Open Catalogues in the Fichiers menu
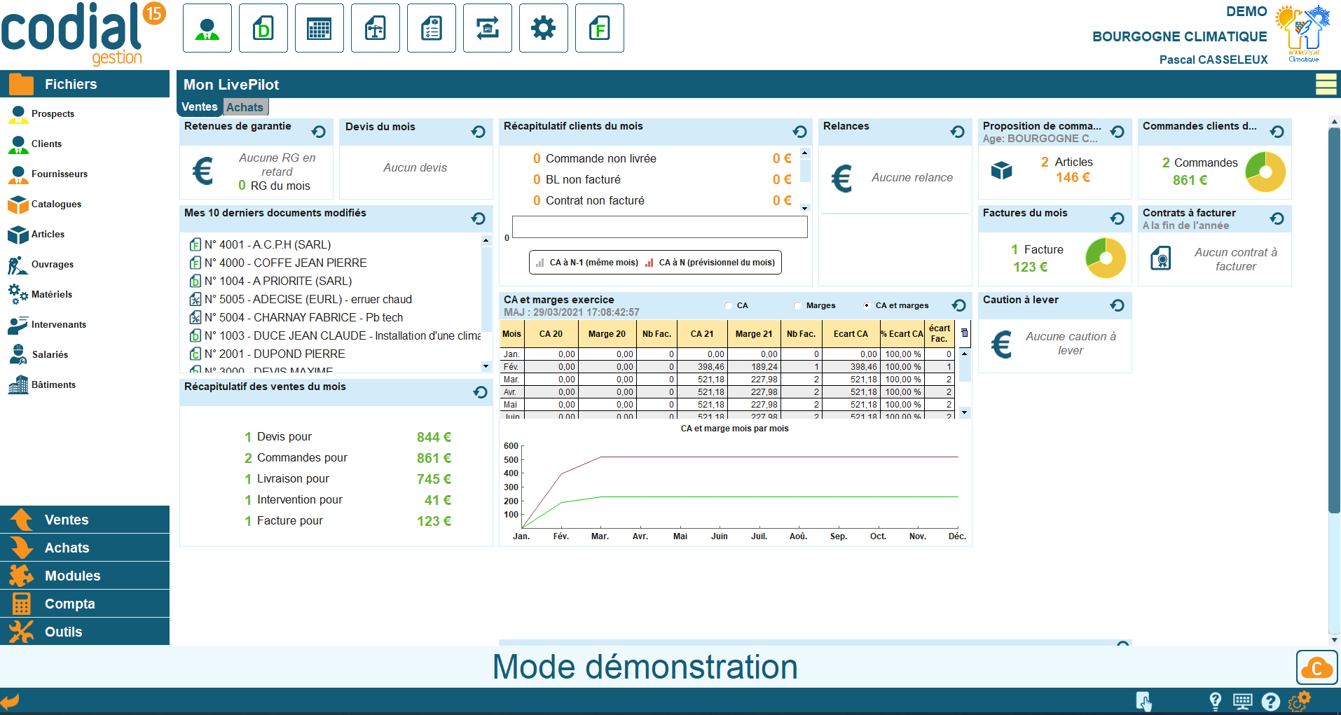The height and width of the screenshot is (715, 1341). pyautogui.click(x=56, y=204)
